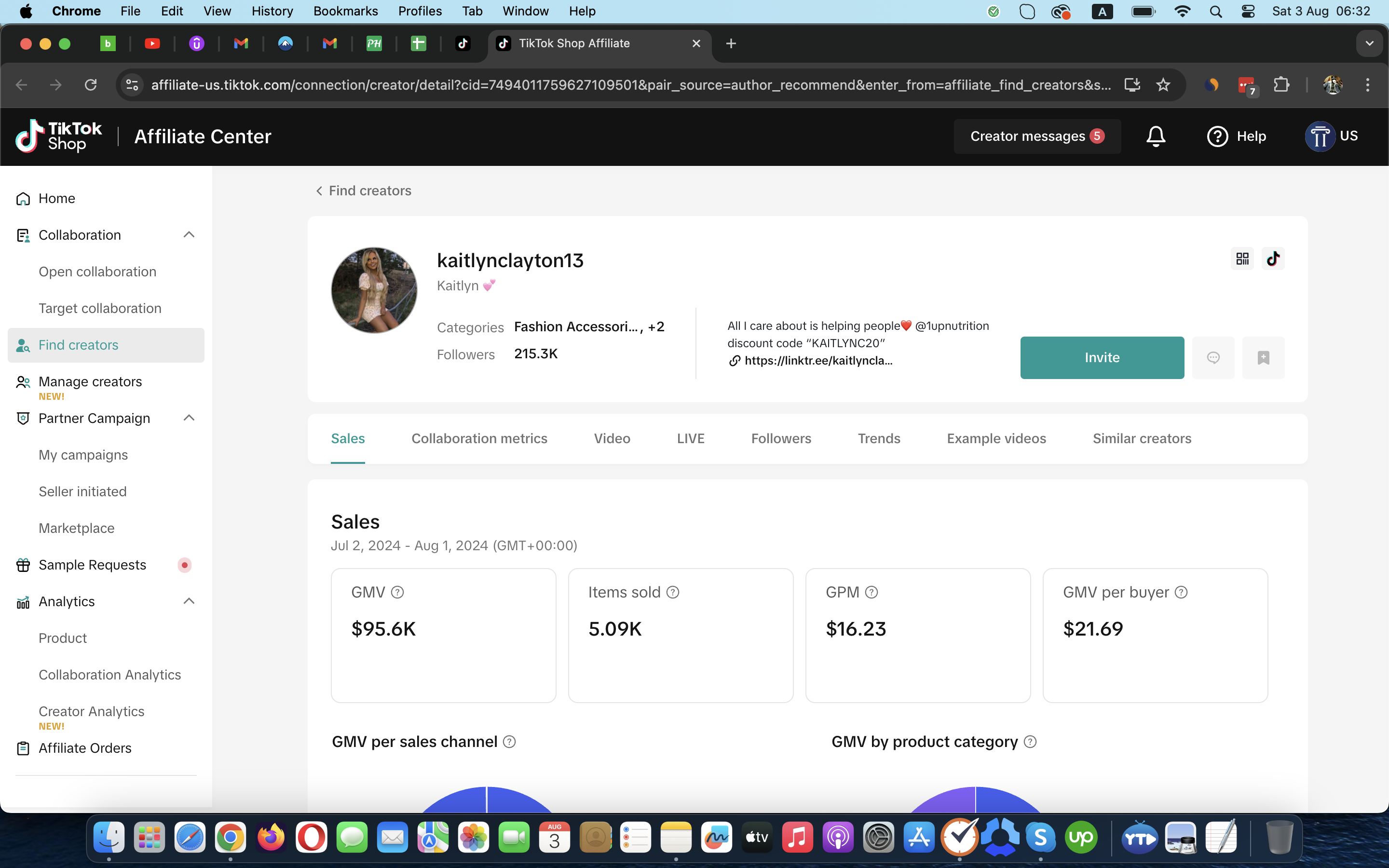This screenshot has height=868, width=1389.
Task: Click the address bar URL field
Action: 630,85
